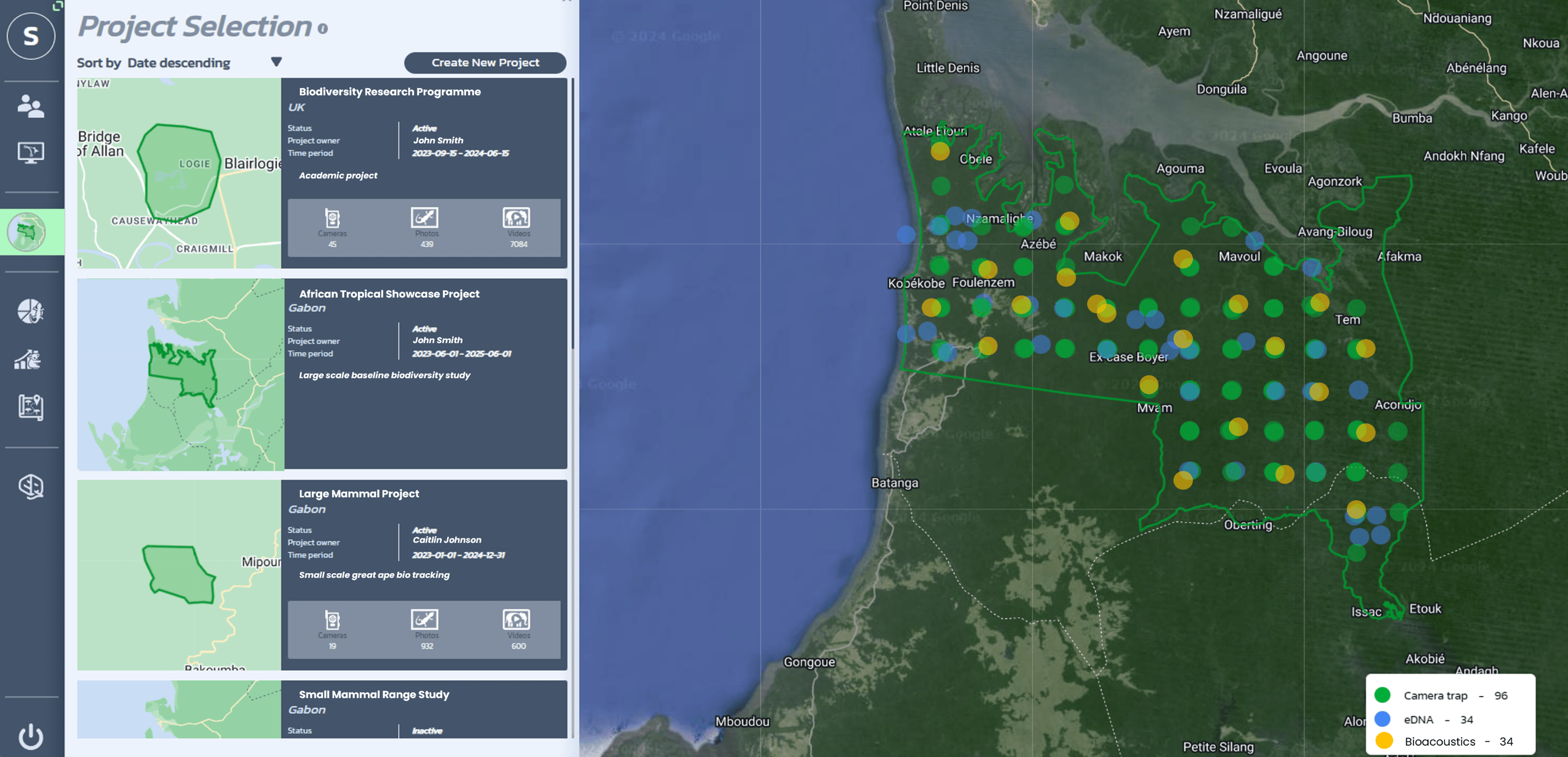This screenshot has height=757, width=1568.
Task: Click the AI brain icon in sidebar
Action: pyautogui.click(x=32, y=487)
